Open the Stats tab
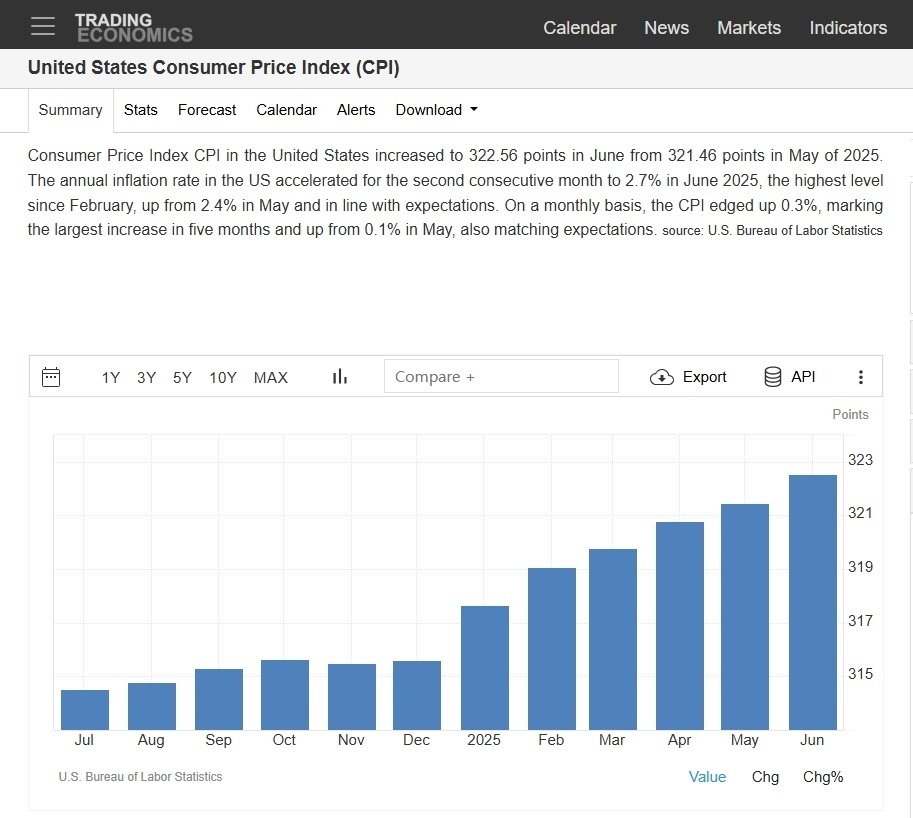Image resolution: width=913 pixels, height=818 pixels. tap(140, 110)
